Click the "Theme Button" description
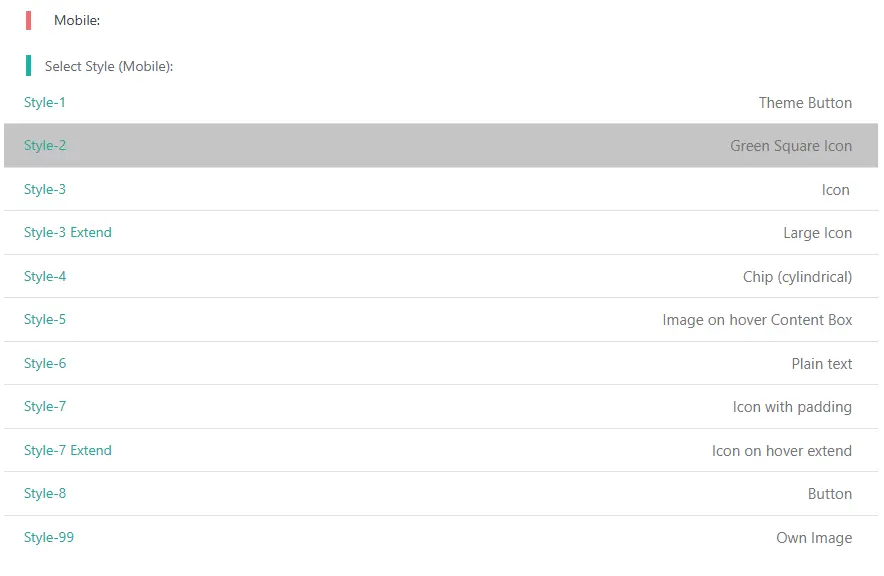The image size is (884, 576). tap(805, 103)
